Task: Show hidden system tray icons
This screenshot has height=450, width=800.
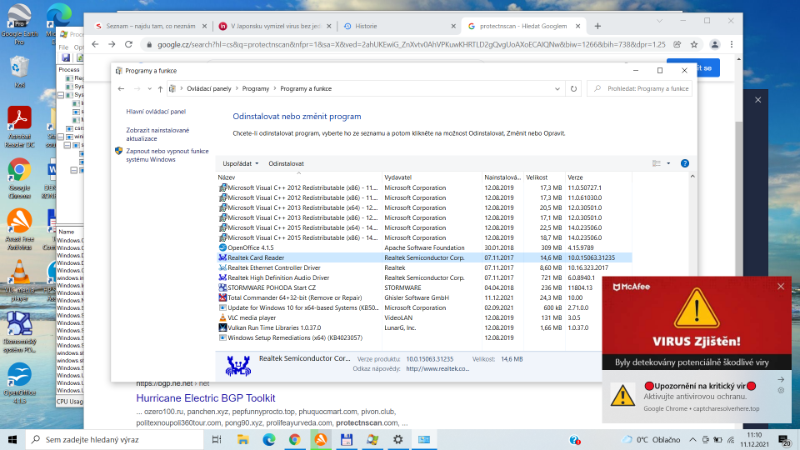Action: click(692, 439)
